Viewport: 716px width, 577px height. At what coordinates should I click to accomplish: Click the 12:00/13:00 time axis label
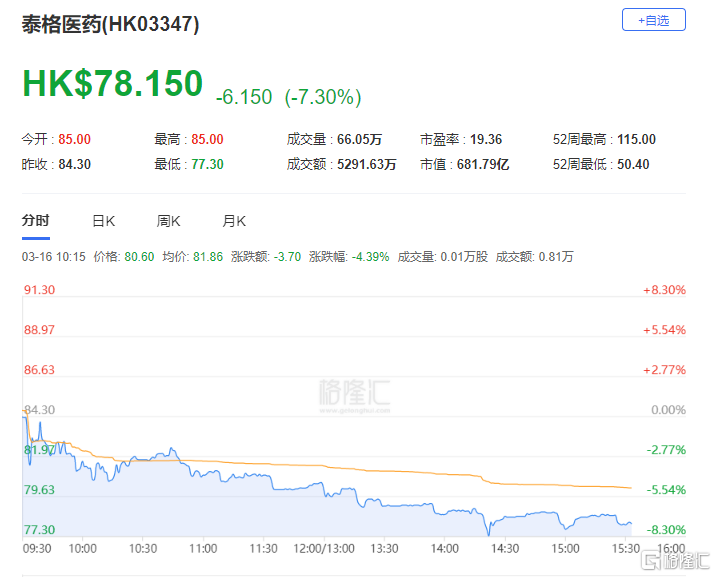point(324,548)
